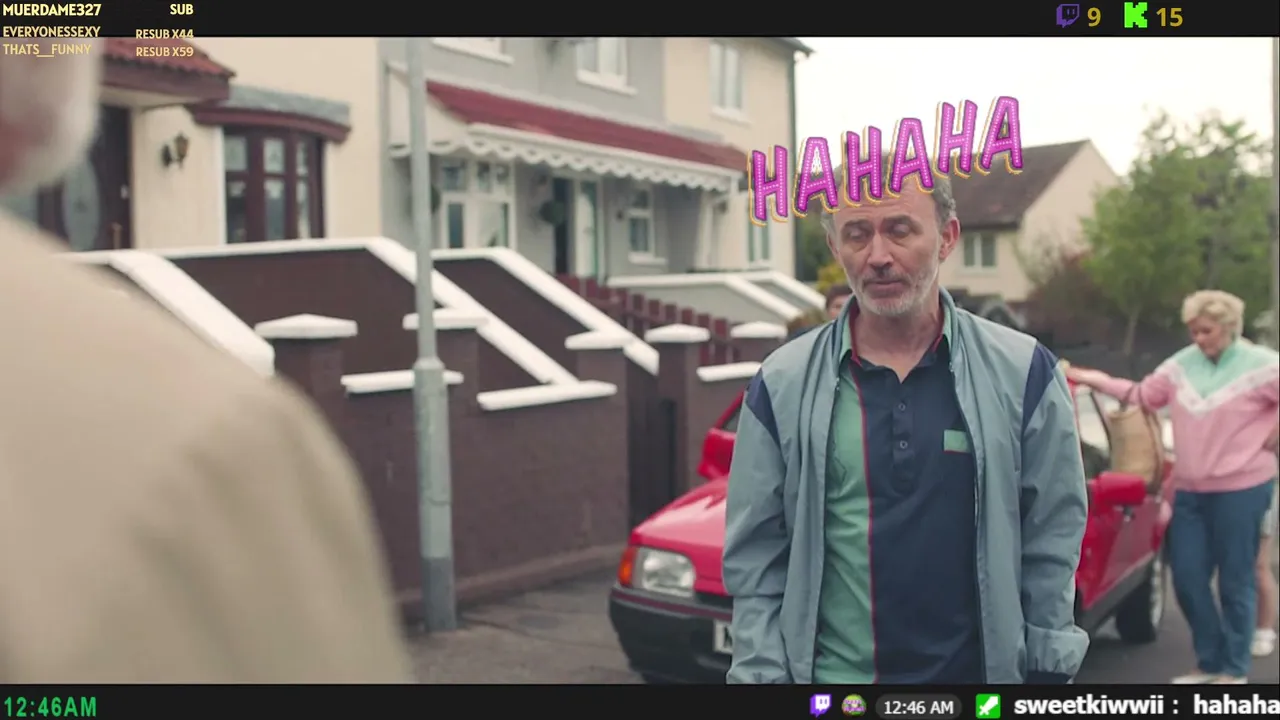Select username EVERYONESSEXY in the event list

[x=51, y=32]
